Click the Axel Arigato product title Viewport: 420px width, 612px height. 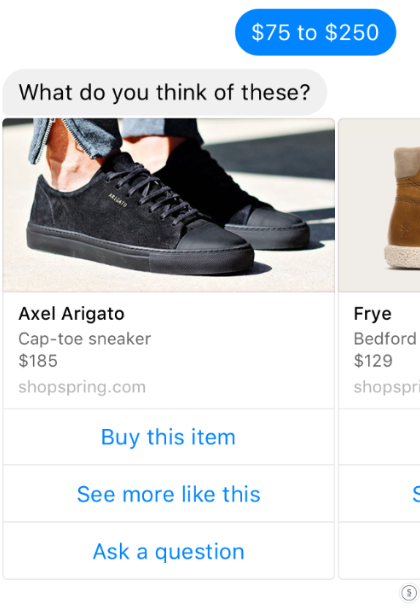[71, 314]
